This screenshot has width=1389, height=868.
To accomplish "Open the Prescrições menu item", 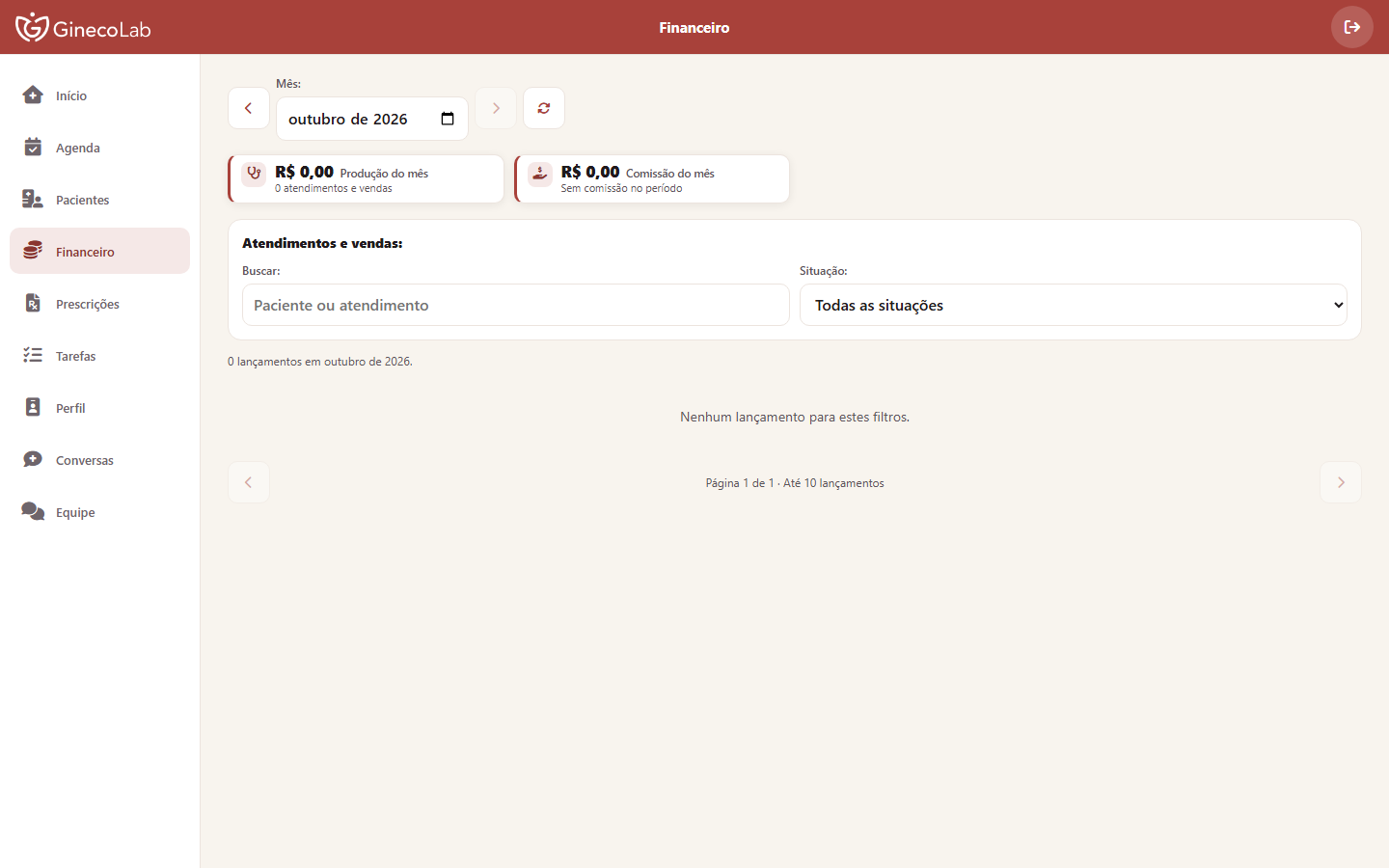I will (99, 303).
